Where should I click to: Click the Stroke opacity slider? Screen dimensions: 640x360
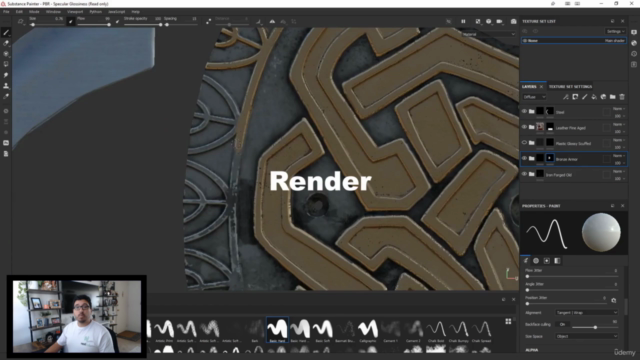pyautogui.click(x=142, y=24)
